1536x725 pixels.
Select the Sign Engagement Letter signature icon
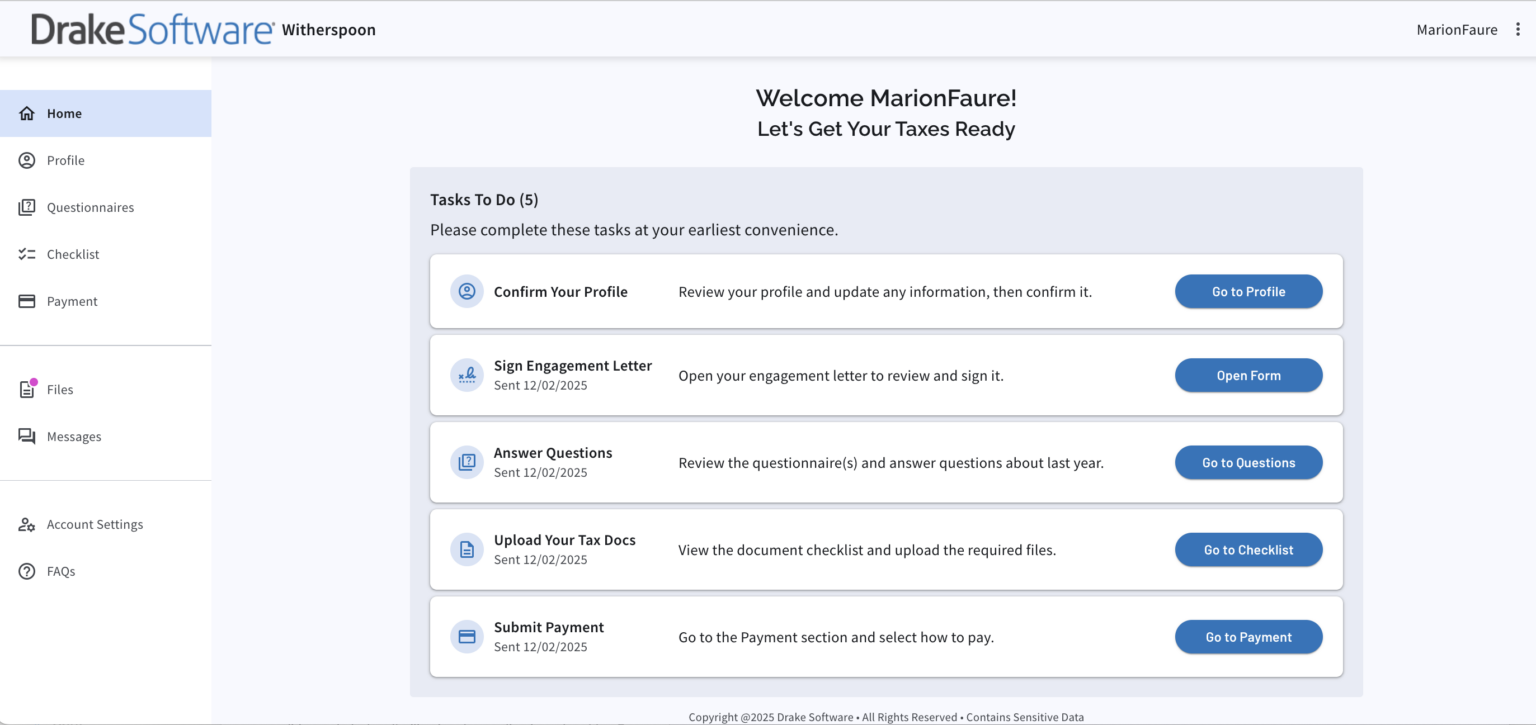pos(466,375)
